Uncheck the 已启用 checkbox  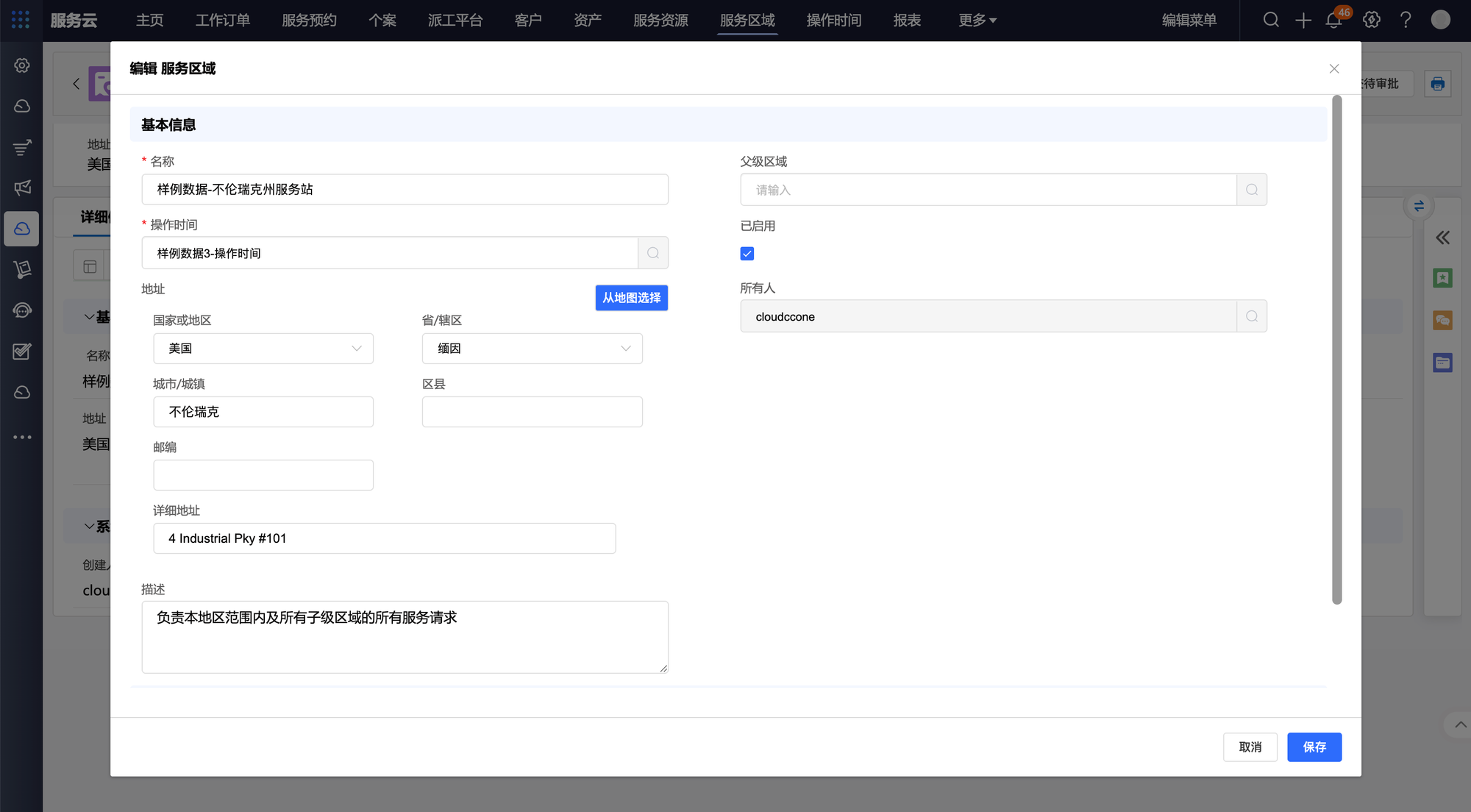747,254
